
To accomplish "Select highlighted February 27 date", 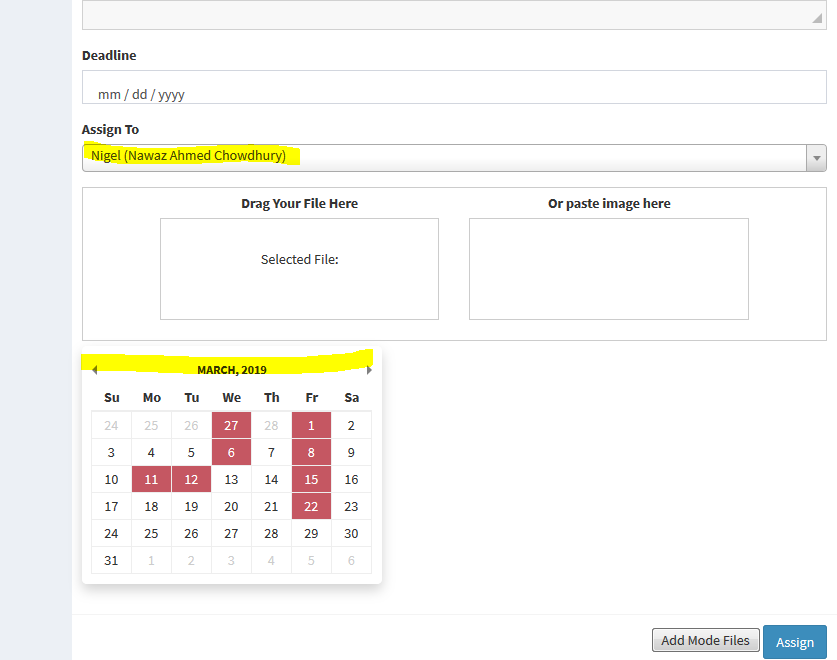I will point(231,425).
